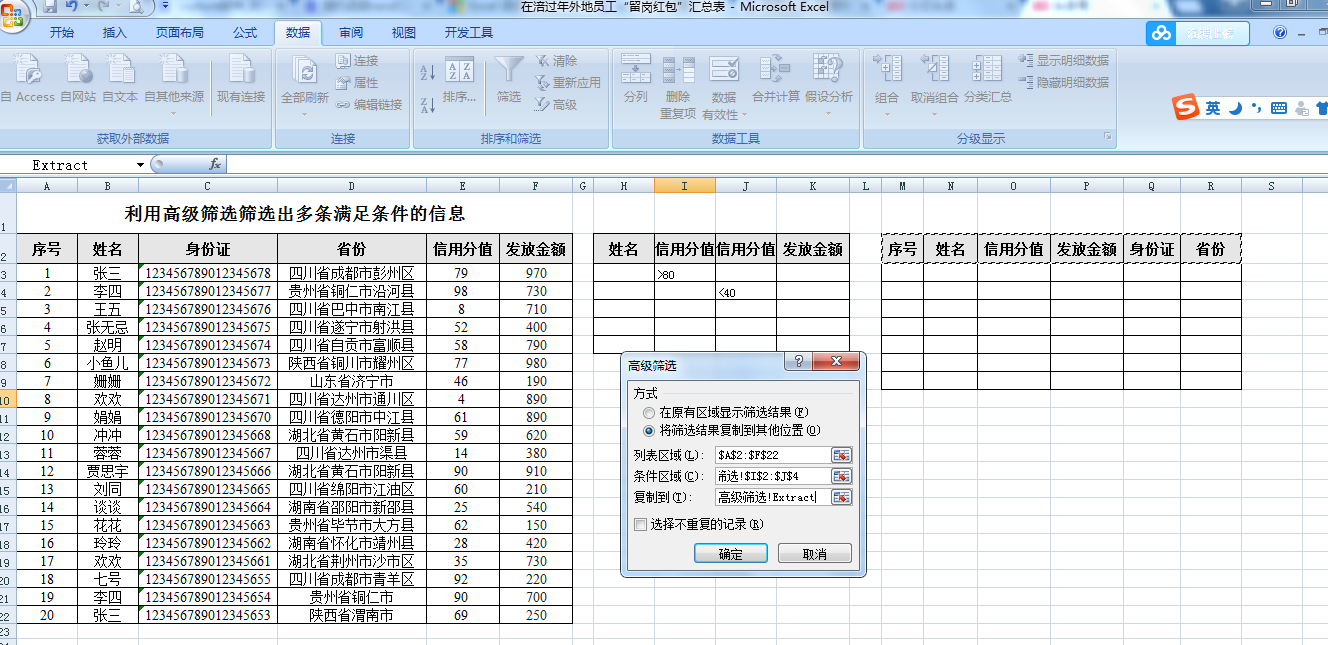
Task: Open the Name Box dropdown arrow
Action: 140,165
